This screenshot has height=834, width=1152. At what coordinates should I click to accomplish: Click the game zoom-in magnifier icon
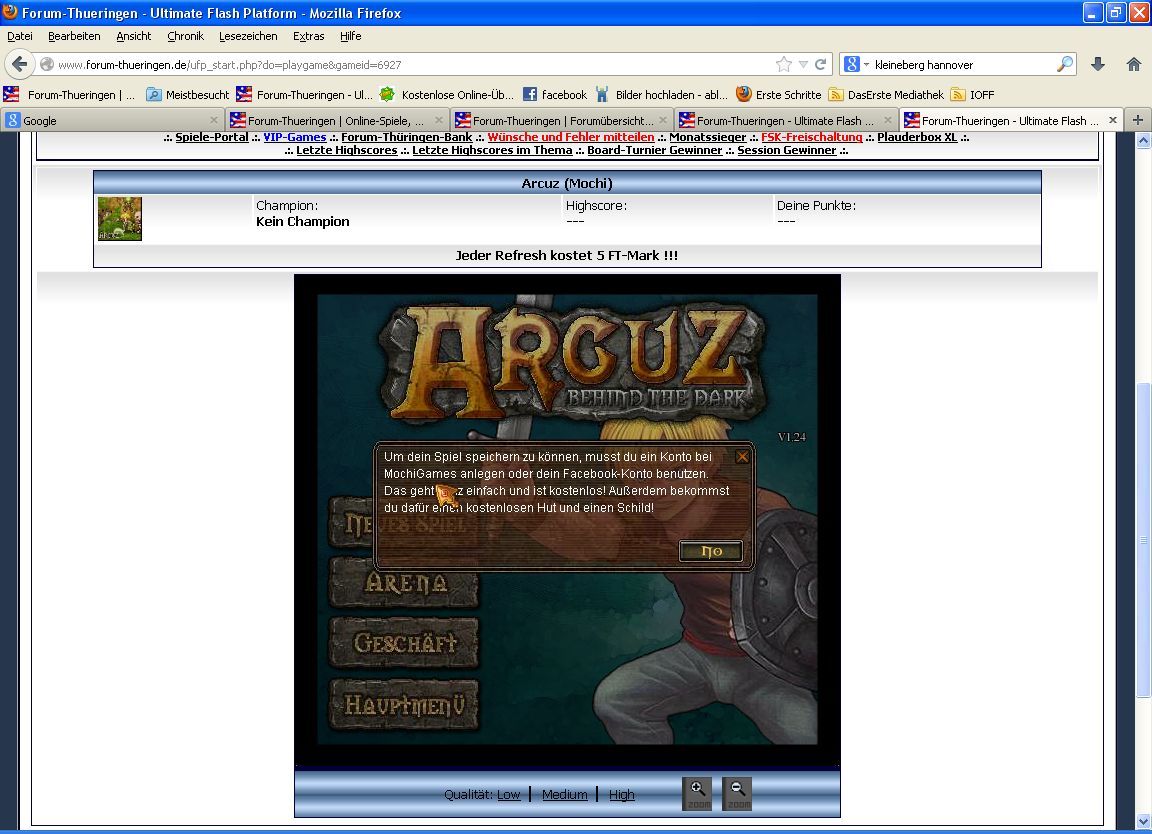[x=697, y=794]
